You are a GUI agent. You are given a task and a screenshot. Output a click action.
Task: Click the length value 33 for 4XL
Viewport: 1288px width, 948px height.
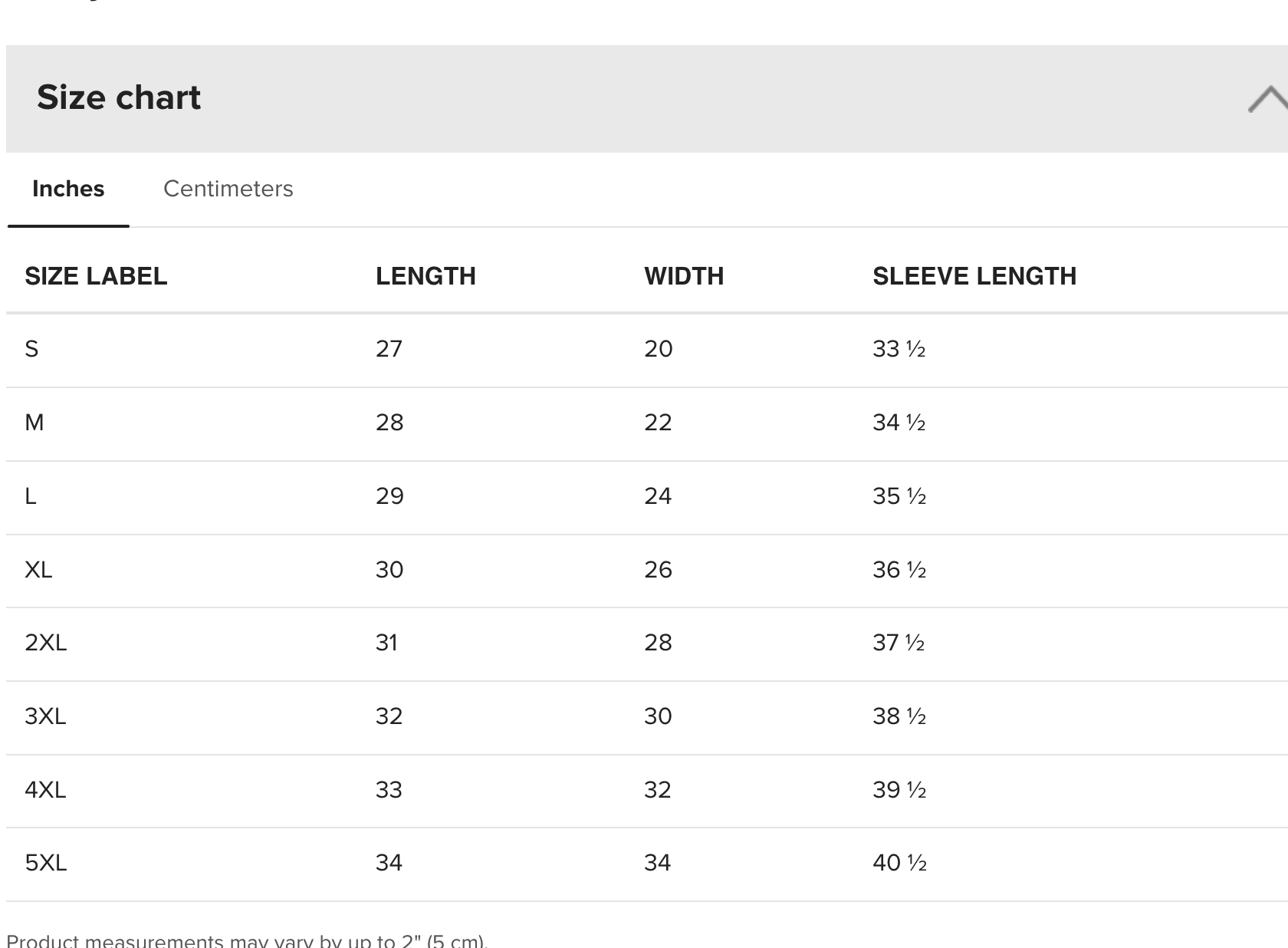coord(389,790)
